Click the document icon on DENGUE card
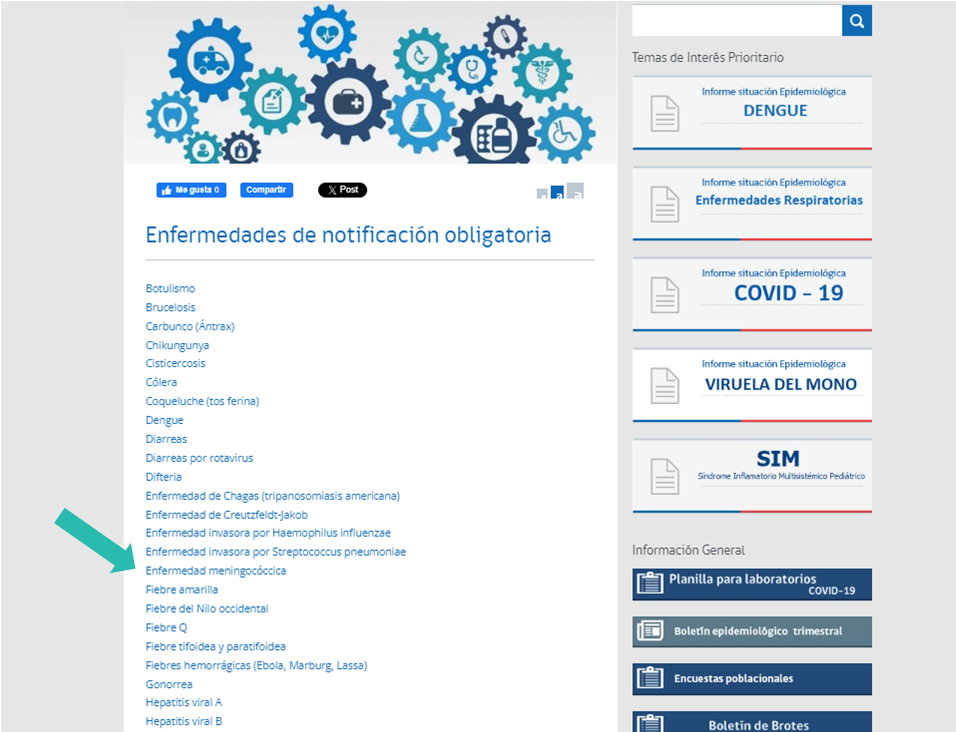 pos(665,114)
